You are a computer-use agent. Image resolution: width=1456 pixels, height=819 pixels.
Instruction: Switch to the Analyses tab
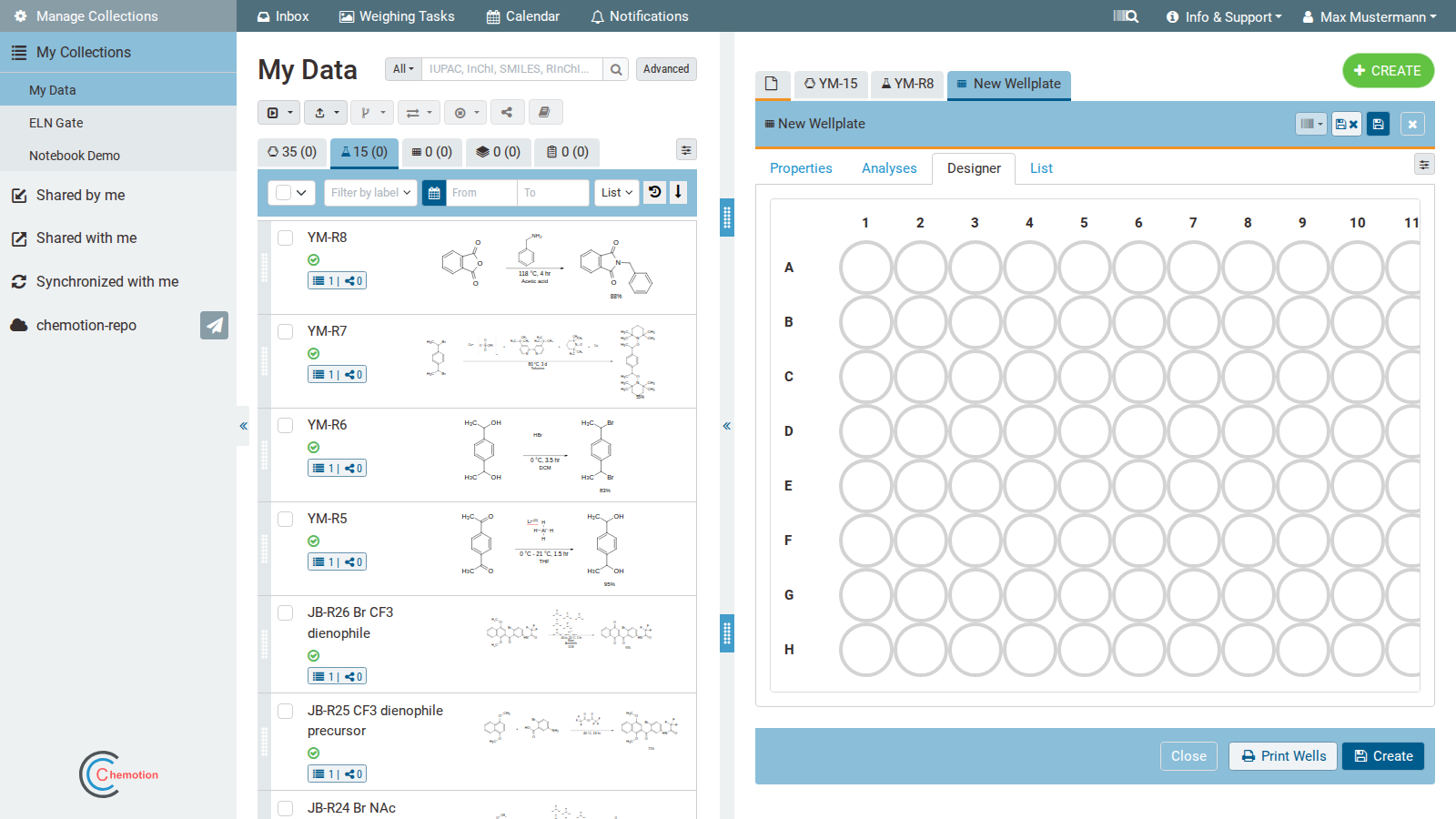tap(889, 168)
